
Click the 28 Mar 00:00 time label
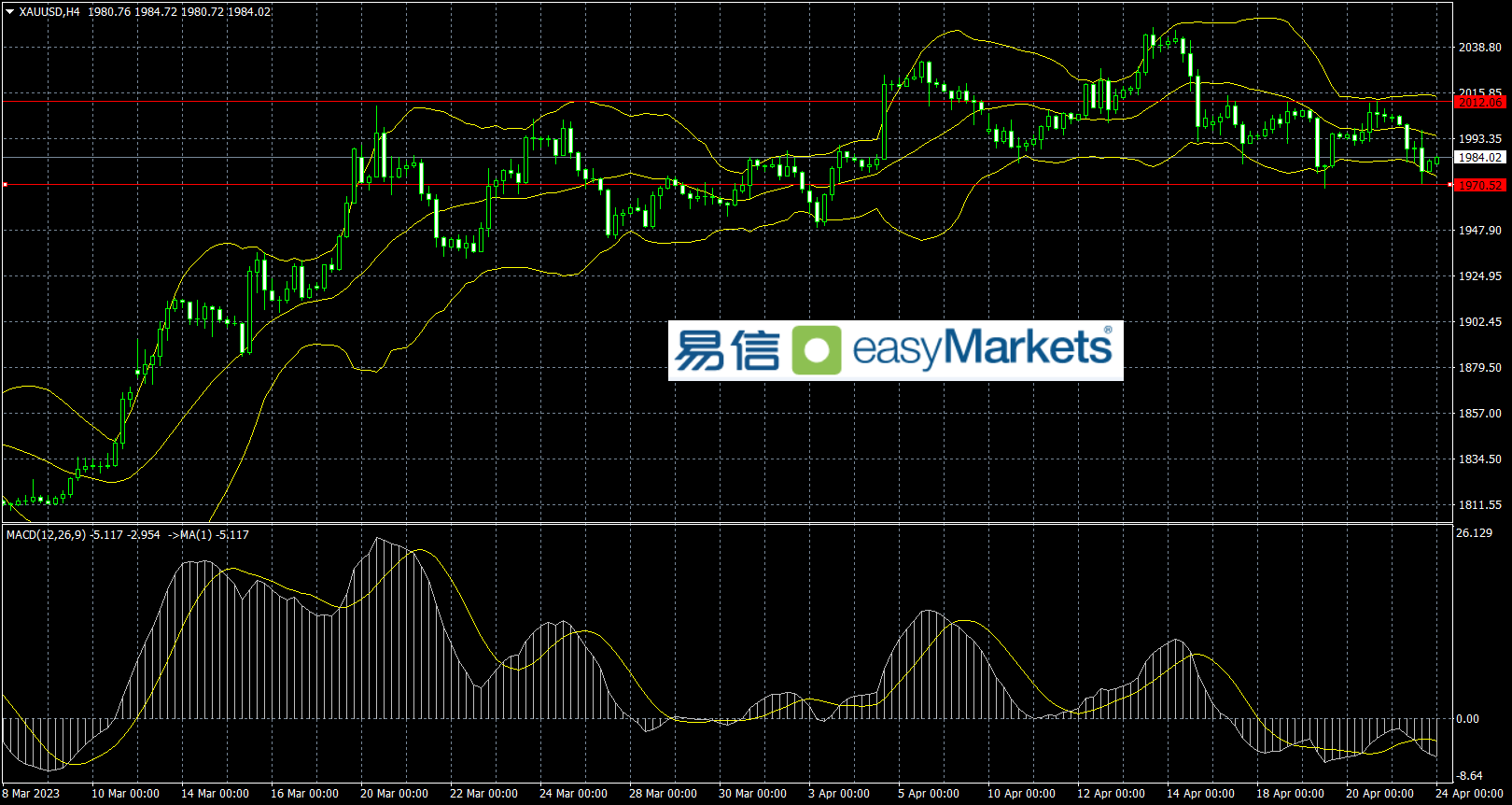(x=663, y=794)
